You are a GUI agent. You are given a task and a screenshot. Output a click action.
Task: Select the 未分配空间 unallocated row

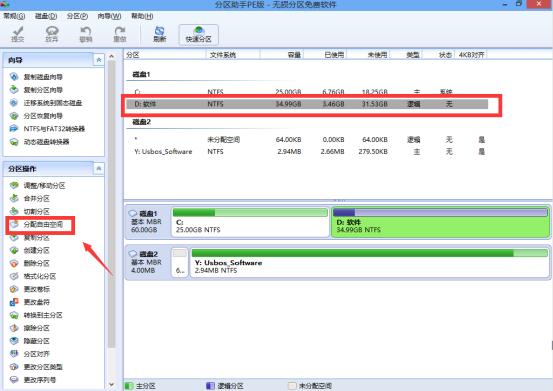pyautogui.click(x=307, y=140)
